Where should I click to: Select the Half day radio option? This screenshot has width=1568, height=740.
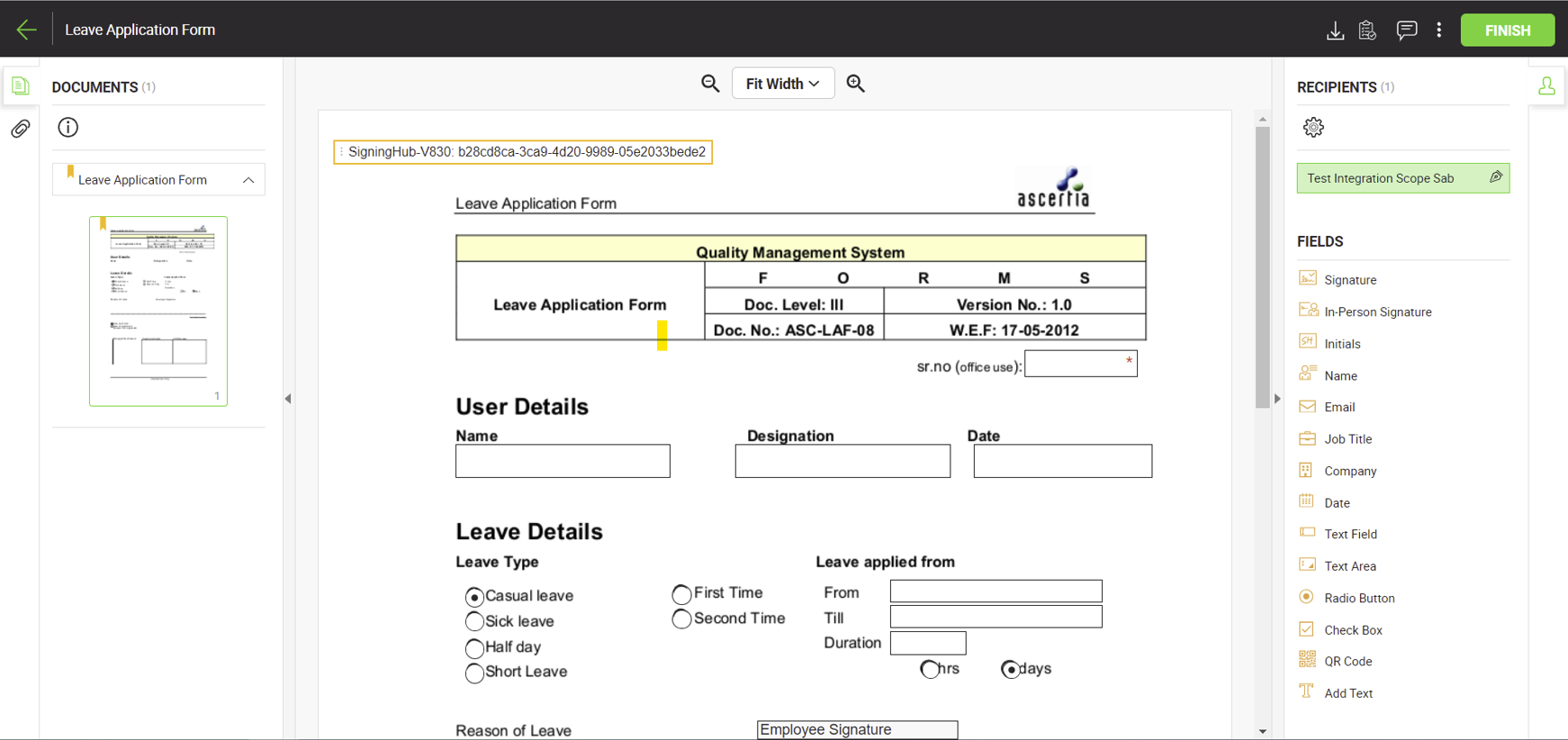(x=474, y=648)
